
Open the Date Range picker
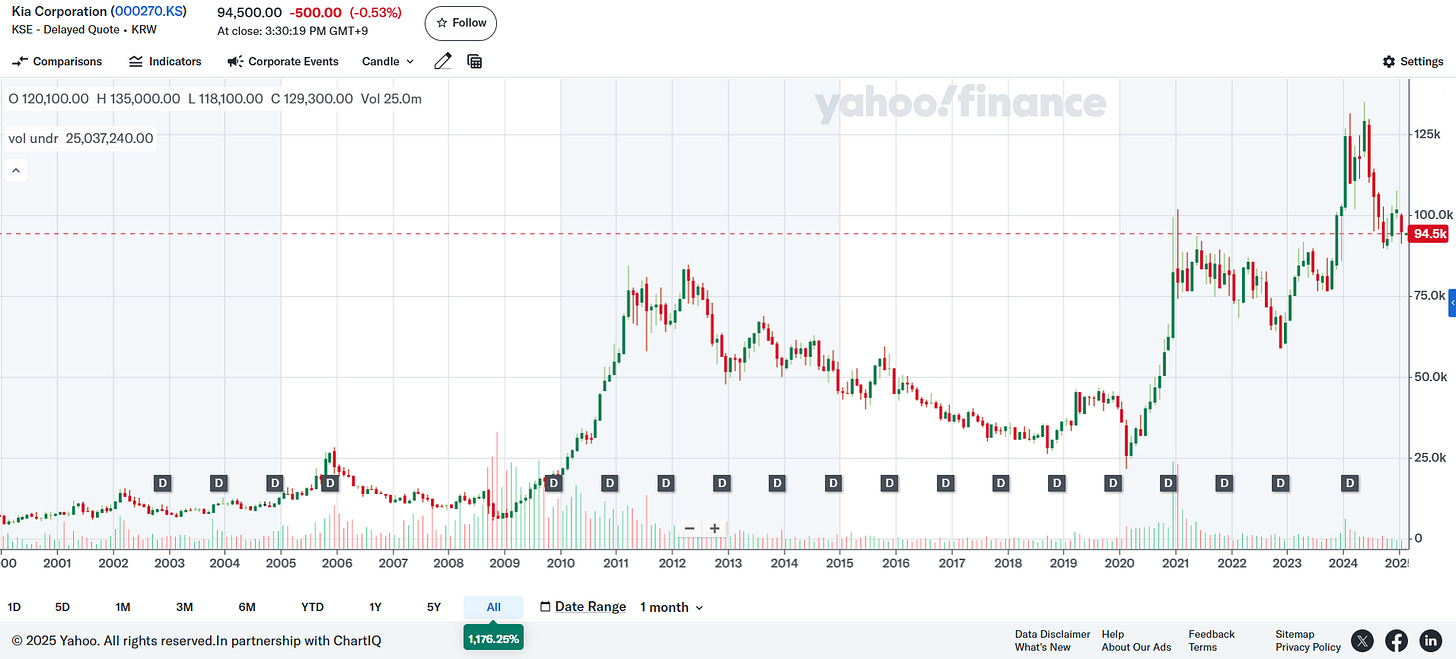tap(583, 607)
